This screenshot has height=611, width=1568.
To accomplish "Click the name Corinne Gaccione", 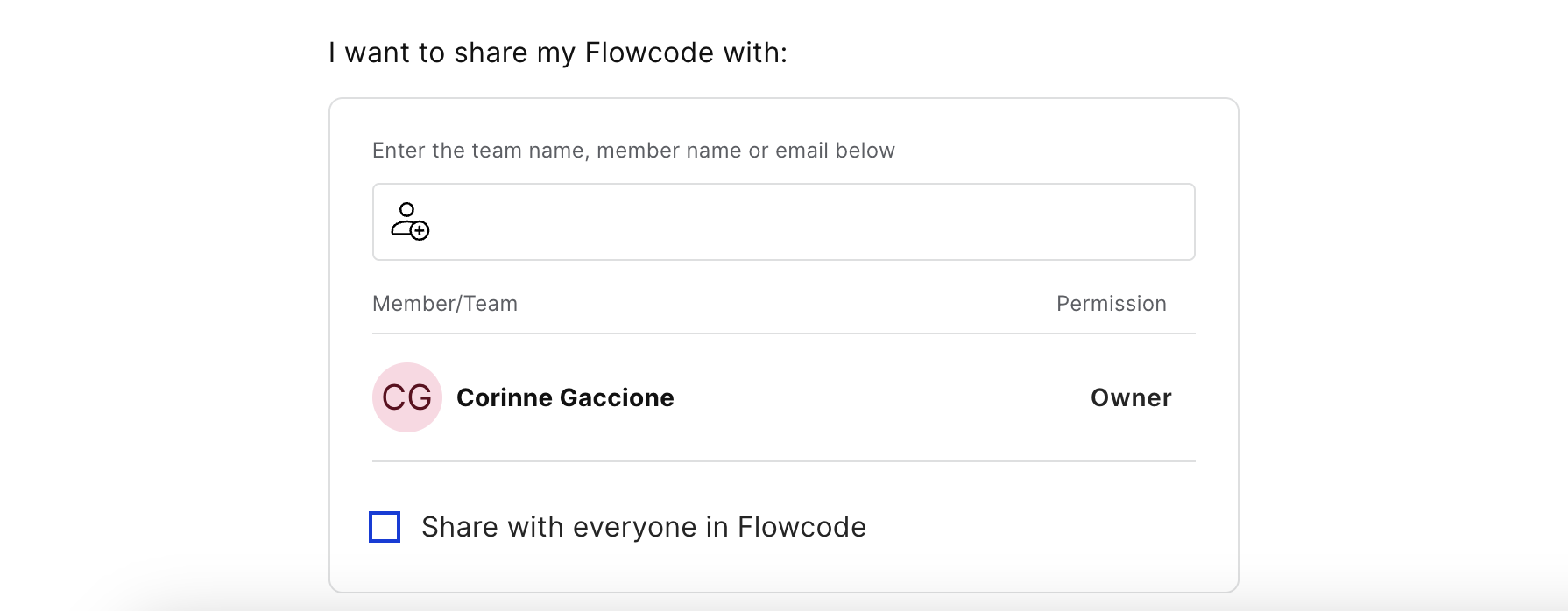I will 565,397.
